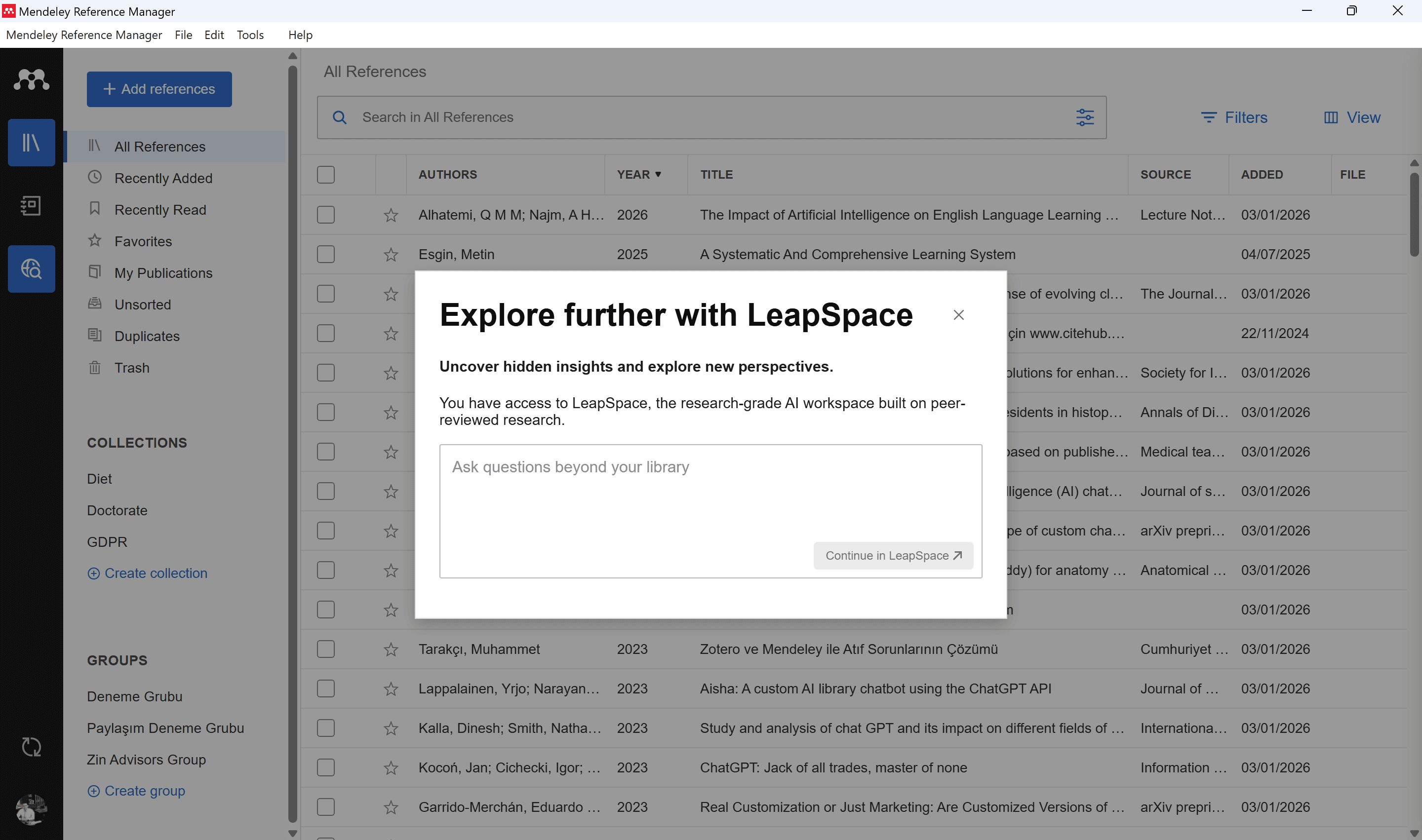This screenshot has width=1422, height=840.
Task: Open the File menu
Action: tap(183, 35)
